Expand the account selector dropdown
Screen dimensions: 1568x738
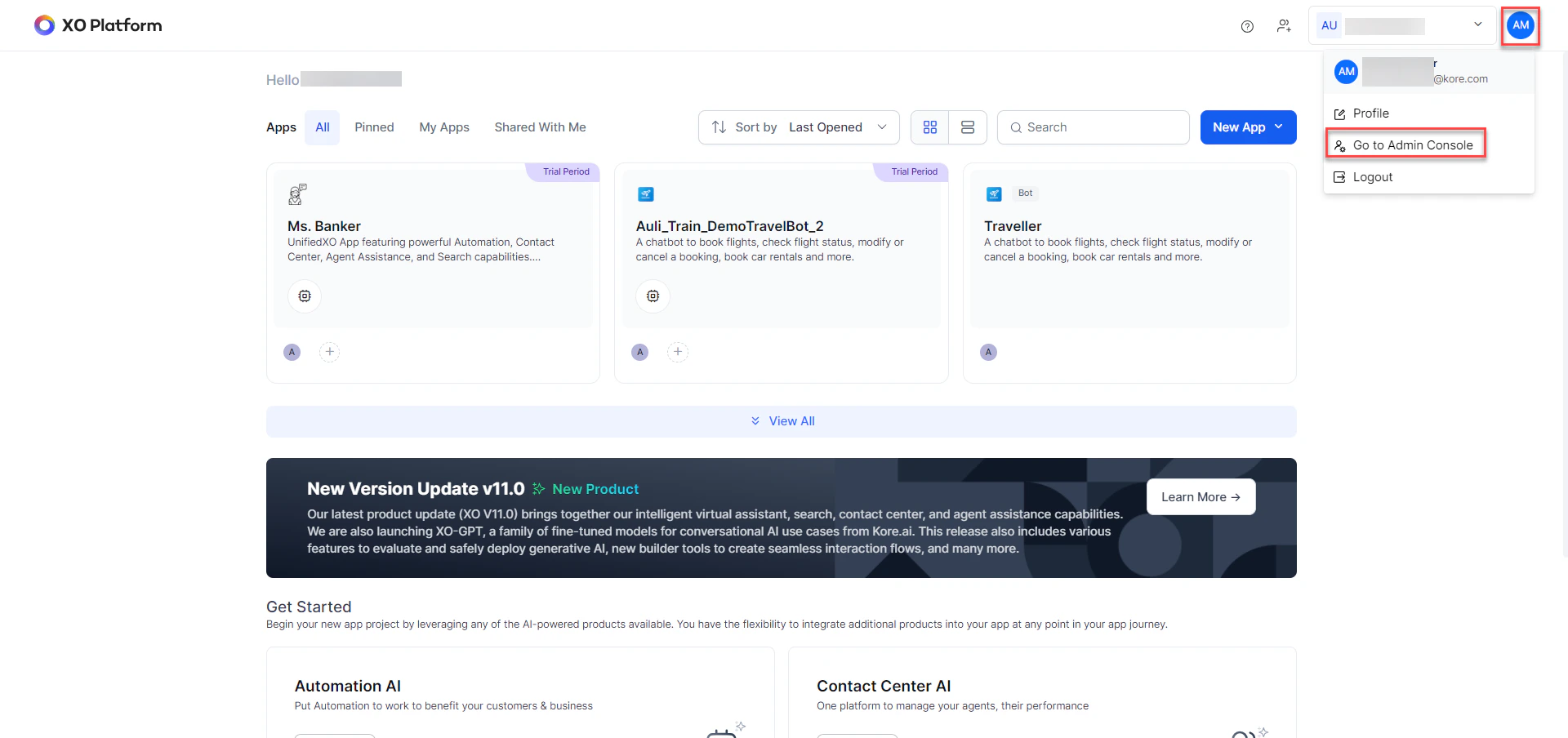click(1477, 24)
